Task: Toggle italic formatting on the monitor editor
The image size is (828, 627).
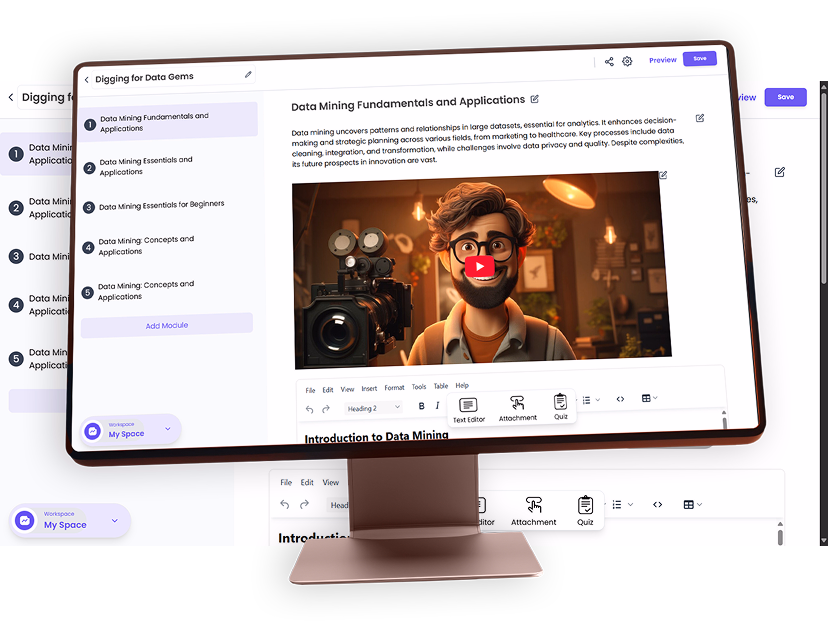Action: tap(437, 406)
